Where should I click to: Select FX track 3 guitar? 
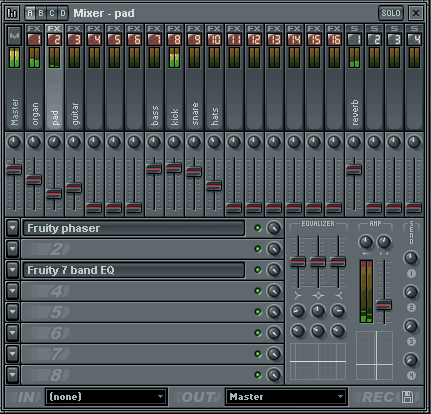(x=74, y=77)
